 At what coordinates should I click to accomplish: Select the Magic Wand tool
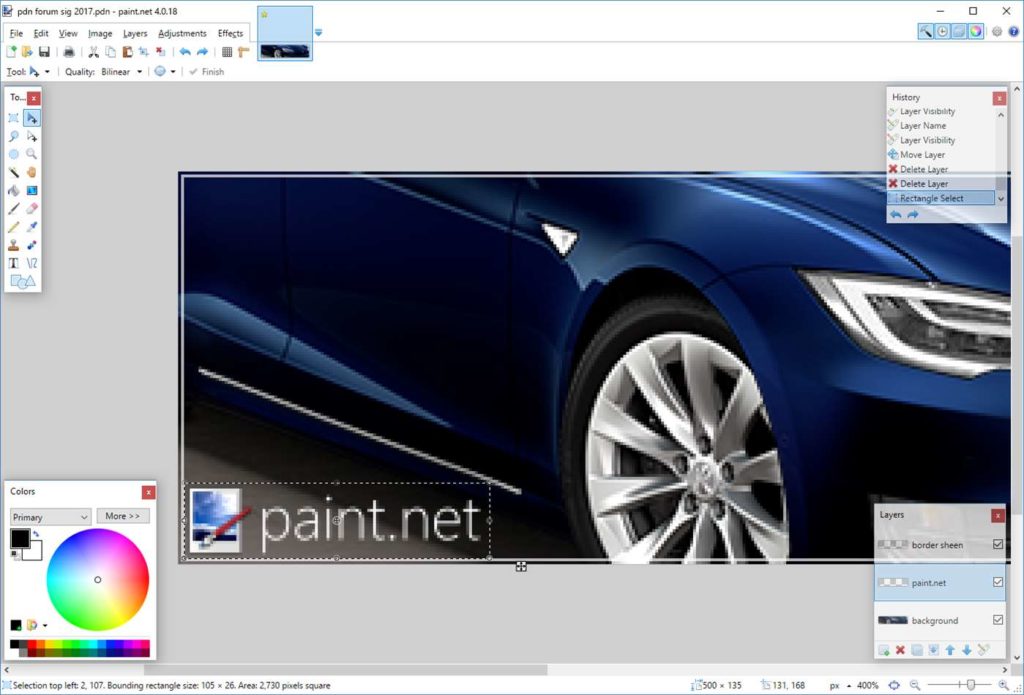click(13, 171)
